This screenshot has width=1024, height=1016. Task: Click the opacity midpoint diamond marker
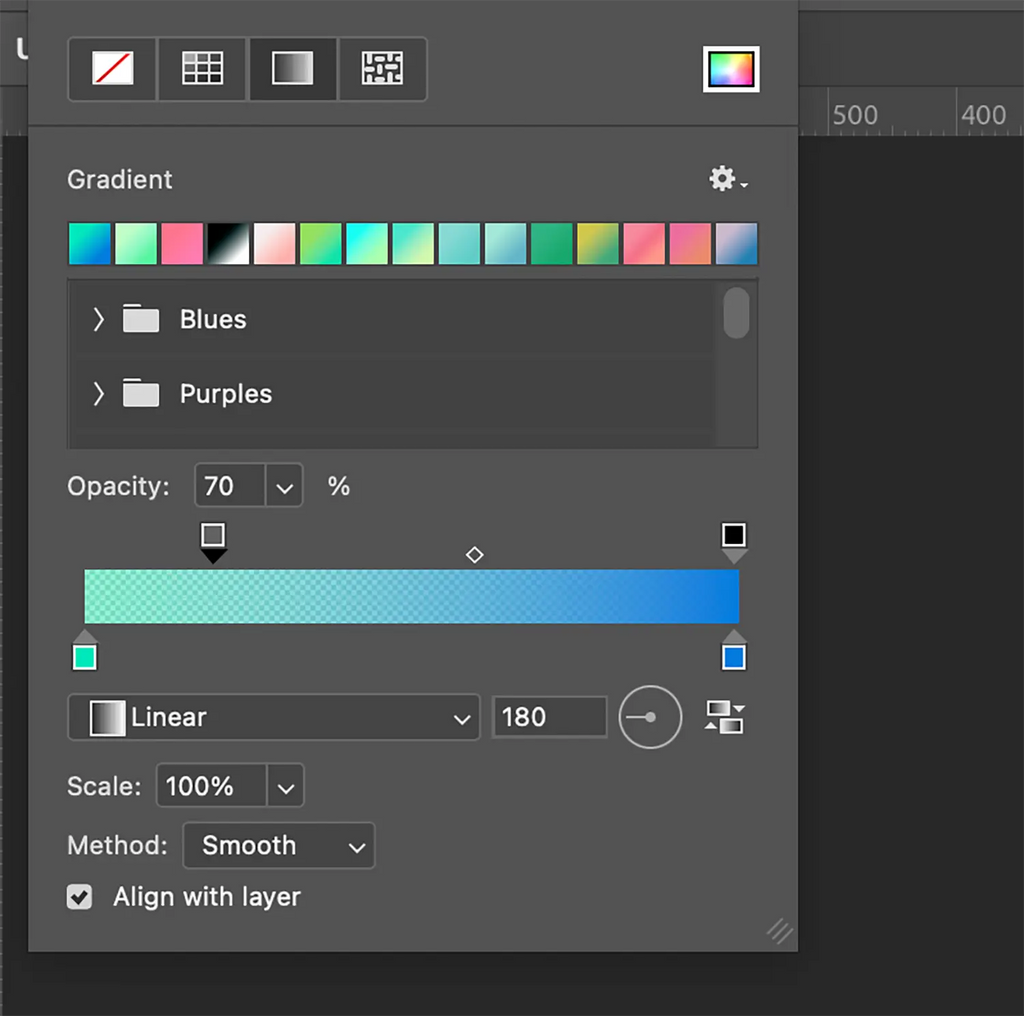[475, 554]
